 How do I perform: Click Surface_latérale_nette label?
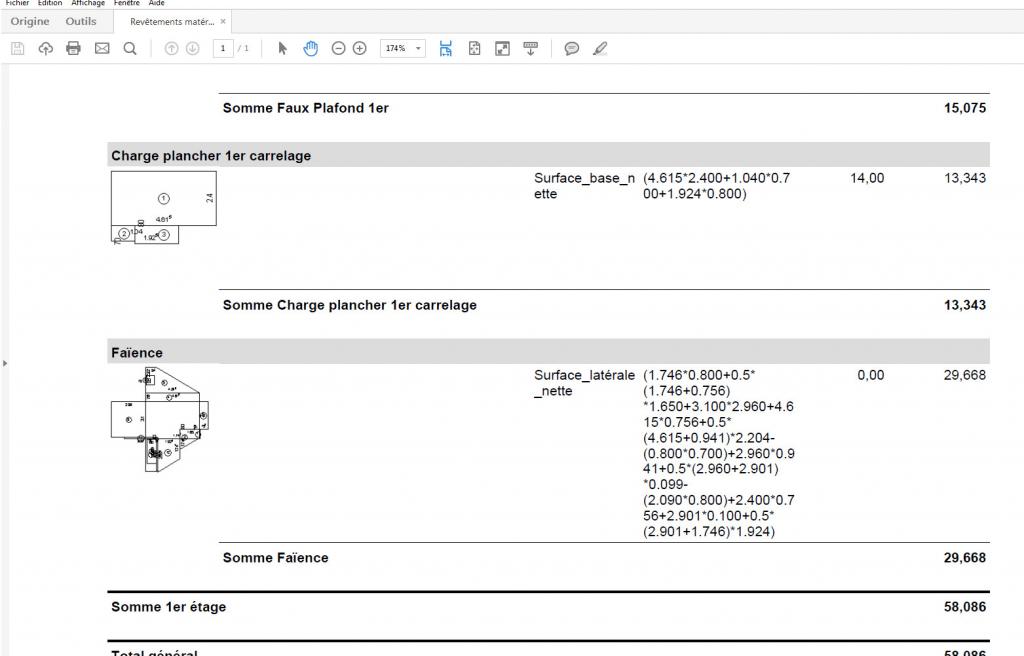point(584,383)
